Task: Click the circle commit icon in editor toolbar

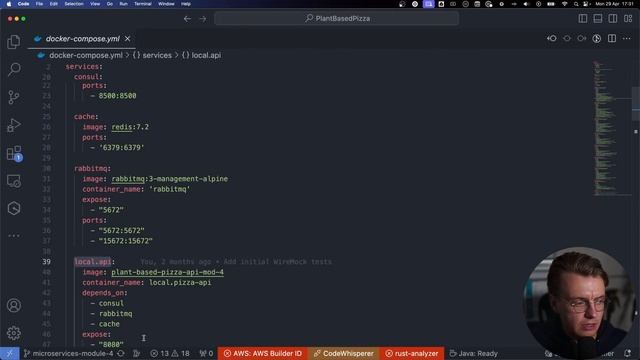Action: pyautogui.click(x=567, y=38)
